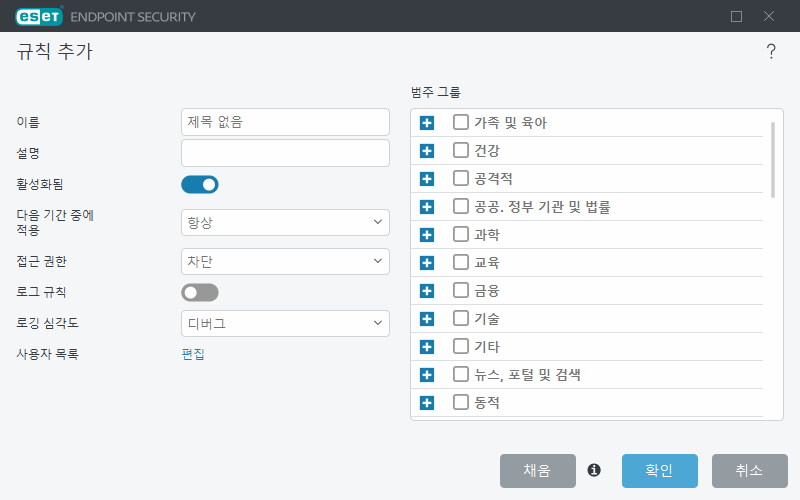Confirm with the 확인 button
The image size is (800, 500).
pos(660,470)
